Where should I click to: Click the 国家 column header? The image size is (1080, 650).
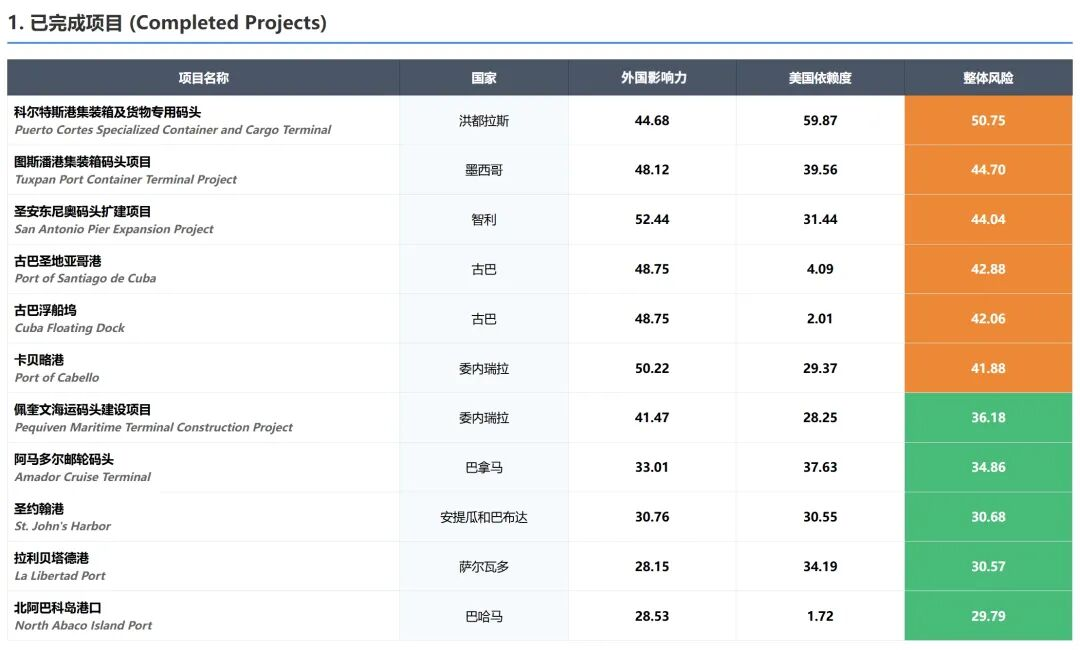coord(484,78)
